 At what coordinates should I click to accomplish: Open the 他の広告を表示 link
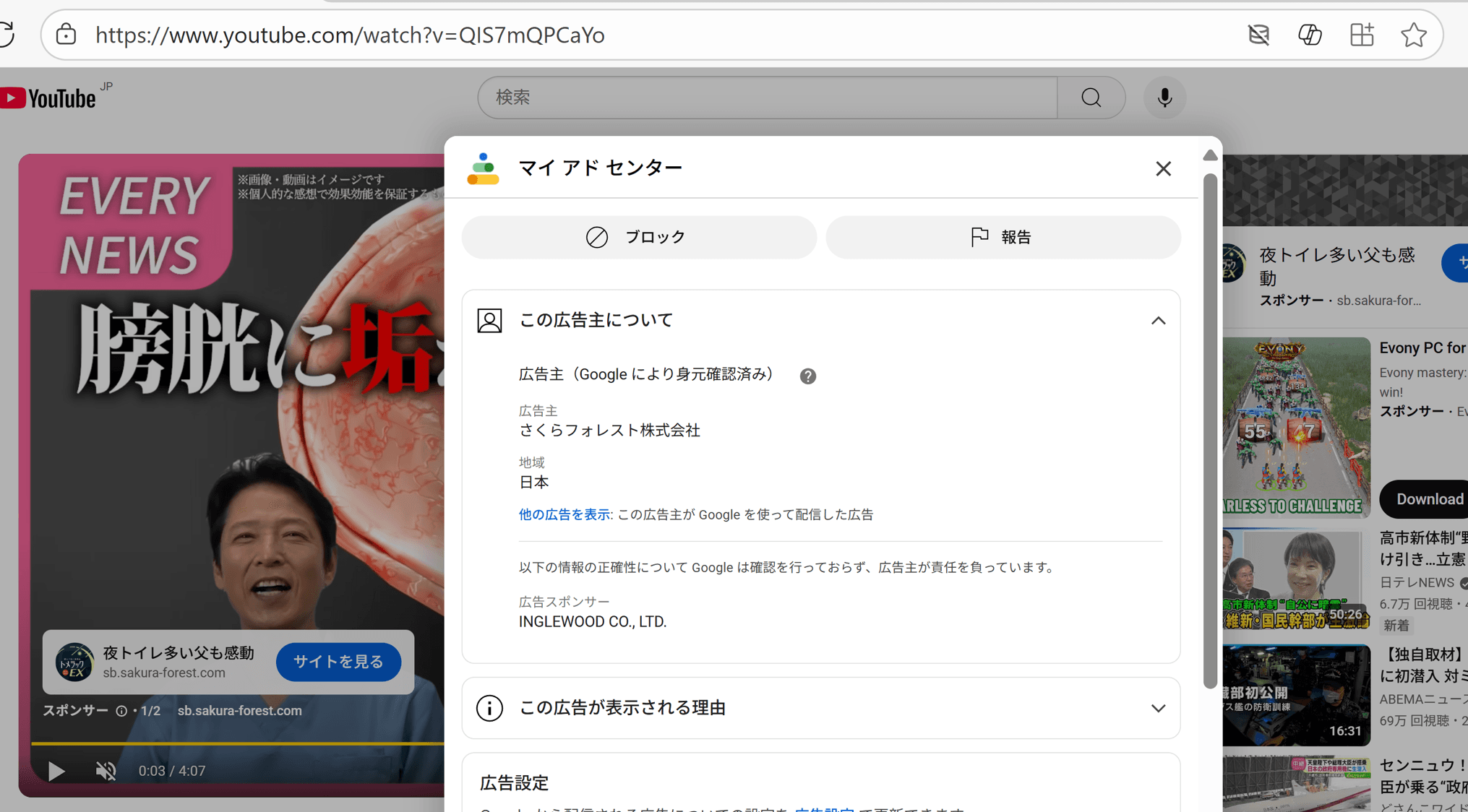coord(564,514)
